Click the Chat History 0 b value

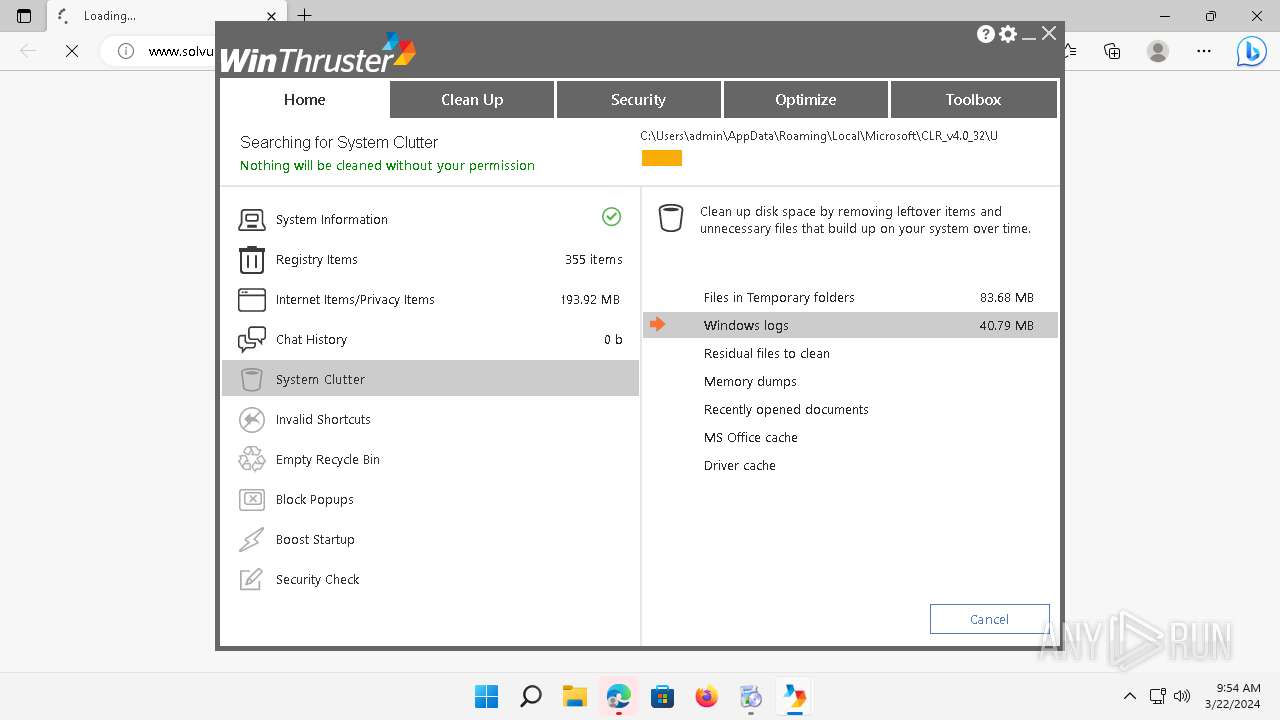[613, 340]
